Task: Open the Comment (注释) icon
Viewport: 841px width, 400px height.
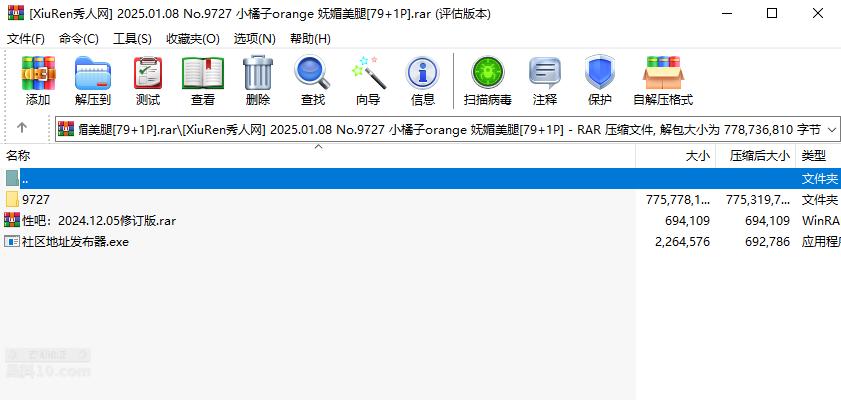Action: point(545,73)
